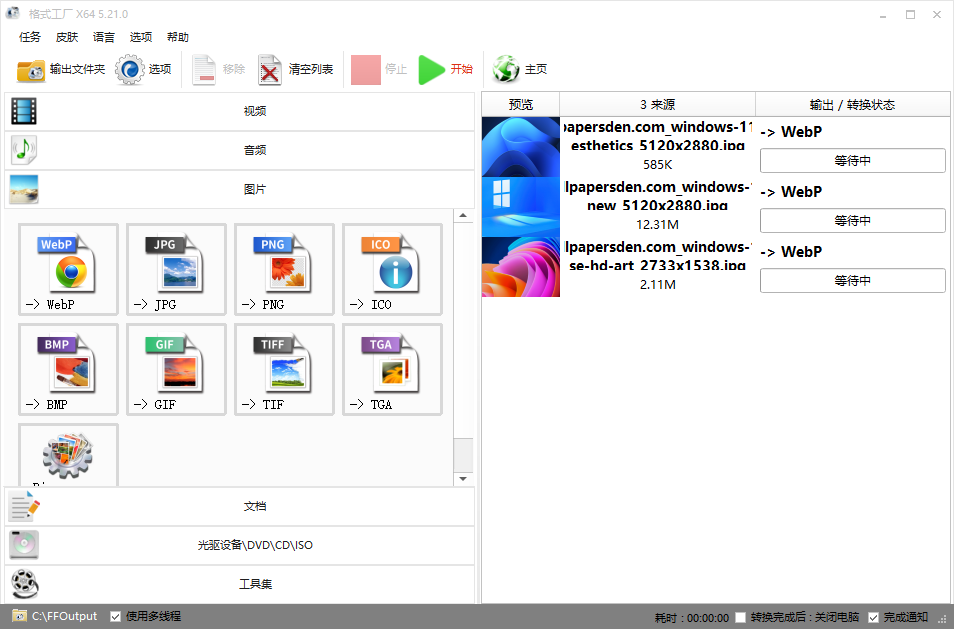Open the 任务 menu
The height and width of the screenshot is (629, 954).
point(29,37)
